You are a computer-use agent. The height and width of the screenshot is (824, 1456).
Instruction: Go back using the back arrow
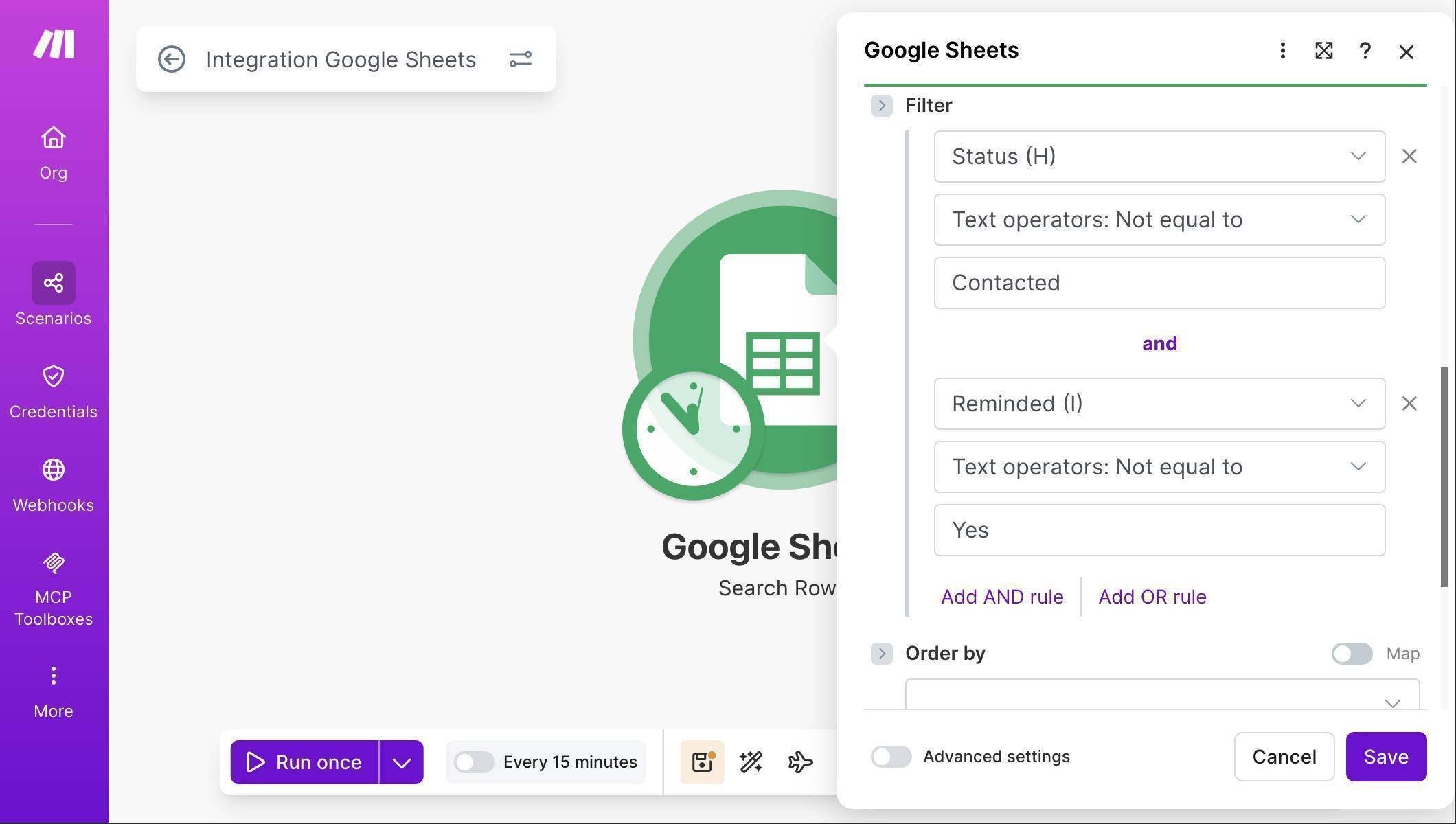[172, 59]
